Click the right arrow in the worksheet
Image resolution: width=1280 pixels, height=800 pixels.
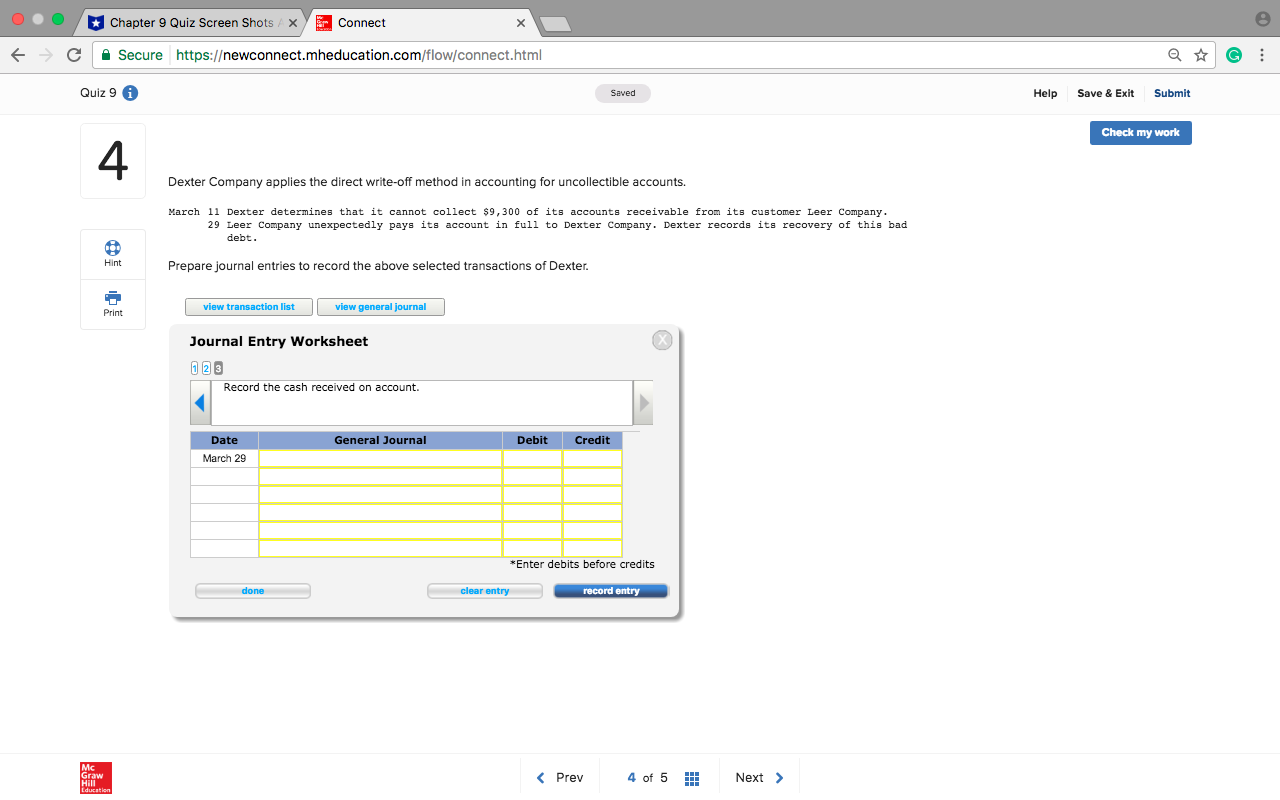pos(645,402)
